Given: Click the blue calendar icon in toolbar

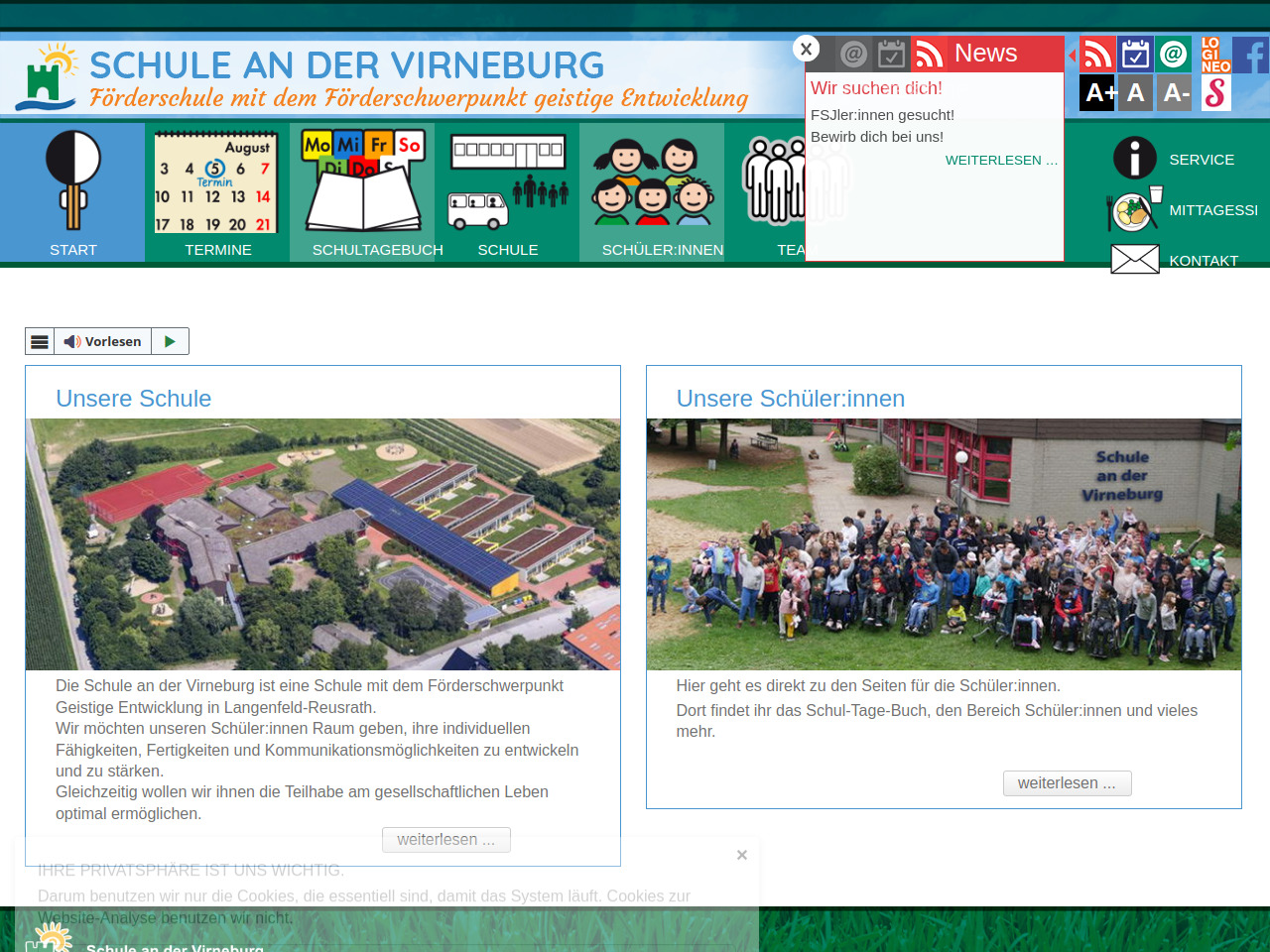Looking at the screenshot, I should 1135,54.
